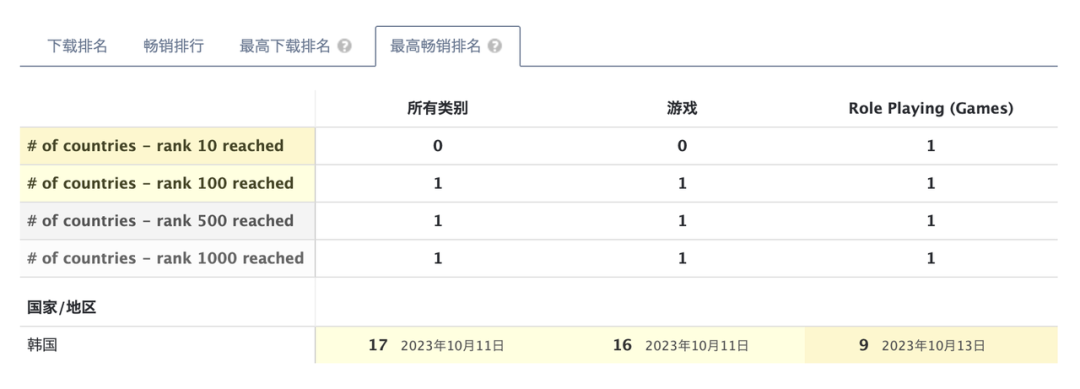Image resolution: width=1080 pixels, height=389 pixels.
Task: Click help icon beside 最高下载排名
Action: [344, 46]
